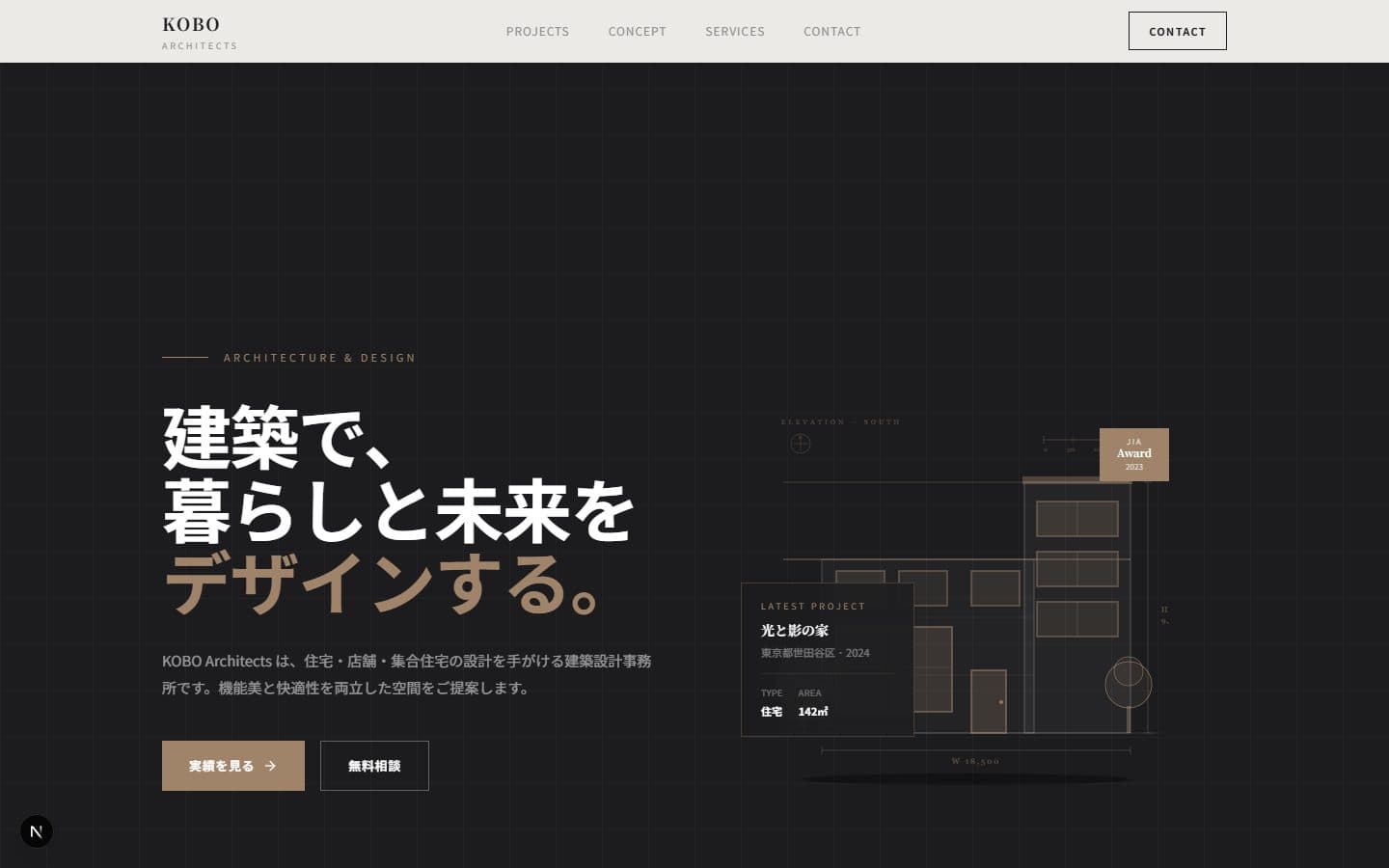Click the JIA Award 2023 badge
Viewport: 1389px width, 868px height.
click(x=1134, y=454)
